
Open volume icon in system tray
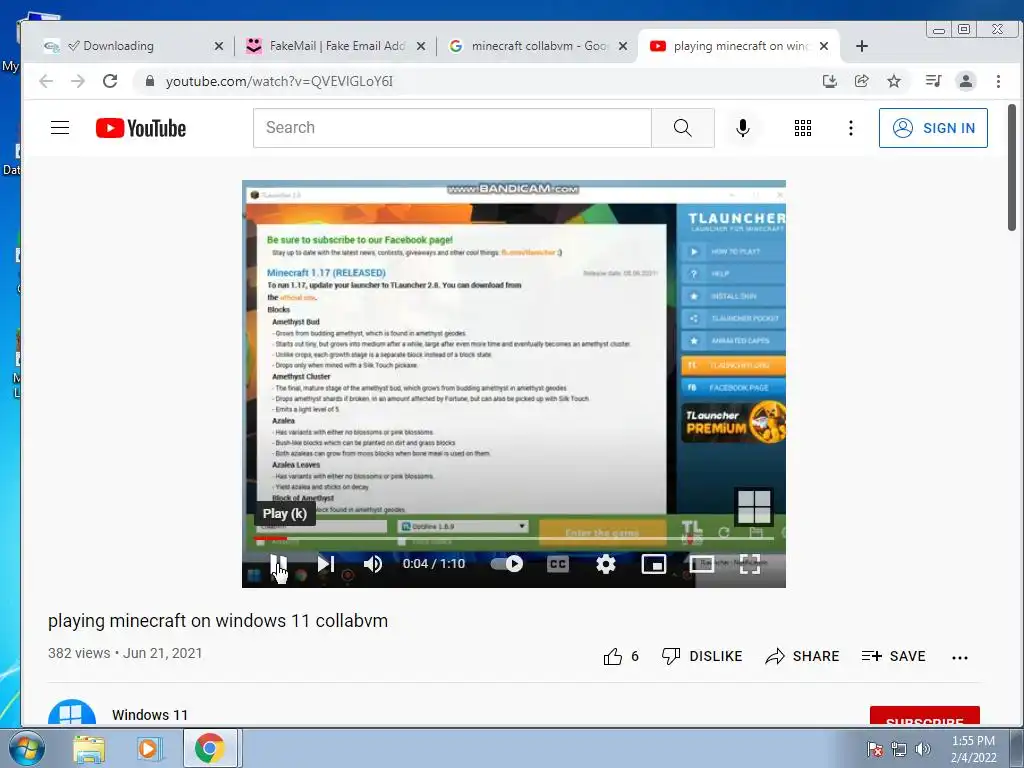[923, 749]
